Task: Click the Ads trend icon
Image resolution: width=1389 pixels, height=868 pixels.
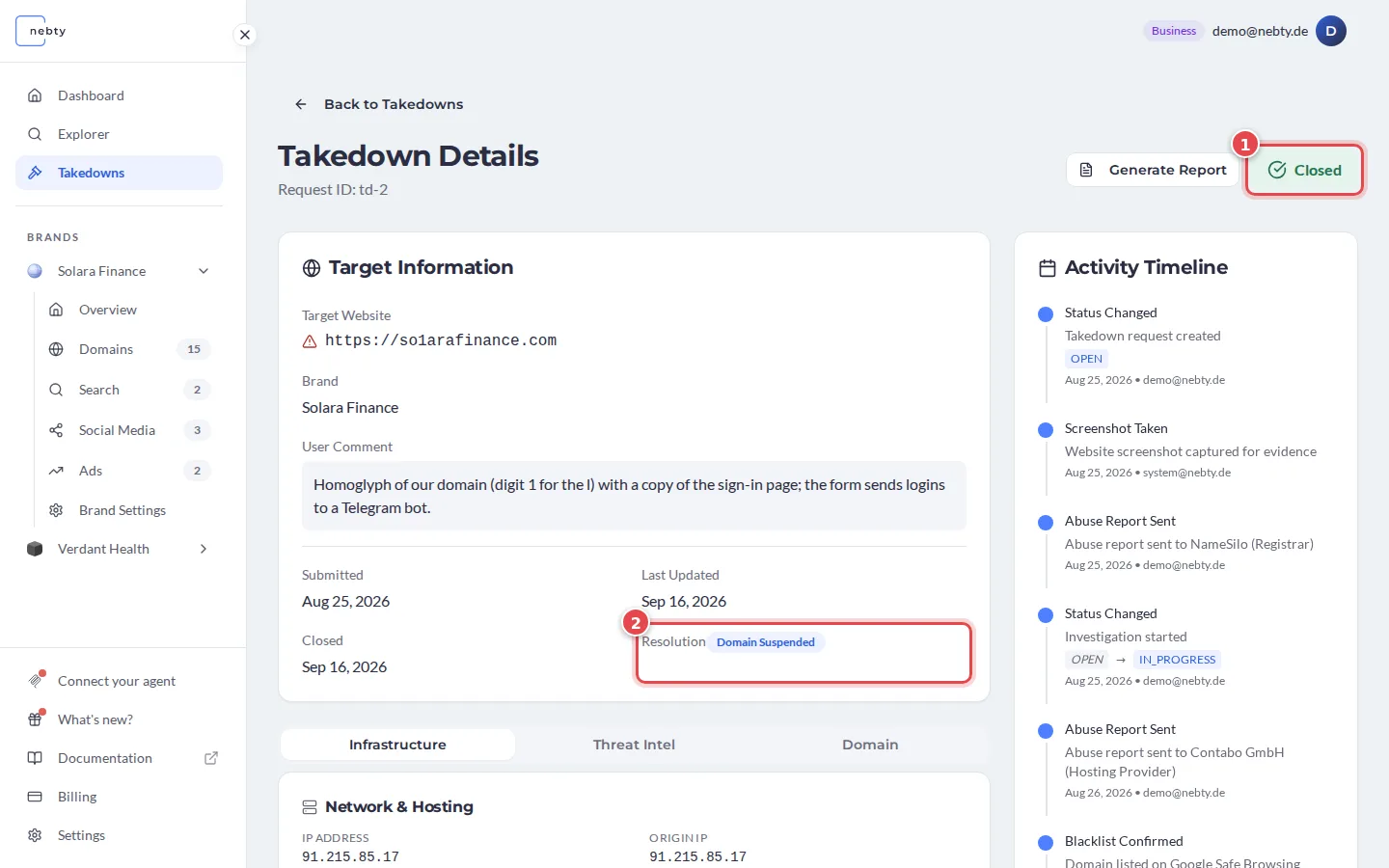Action: (56, 471)
